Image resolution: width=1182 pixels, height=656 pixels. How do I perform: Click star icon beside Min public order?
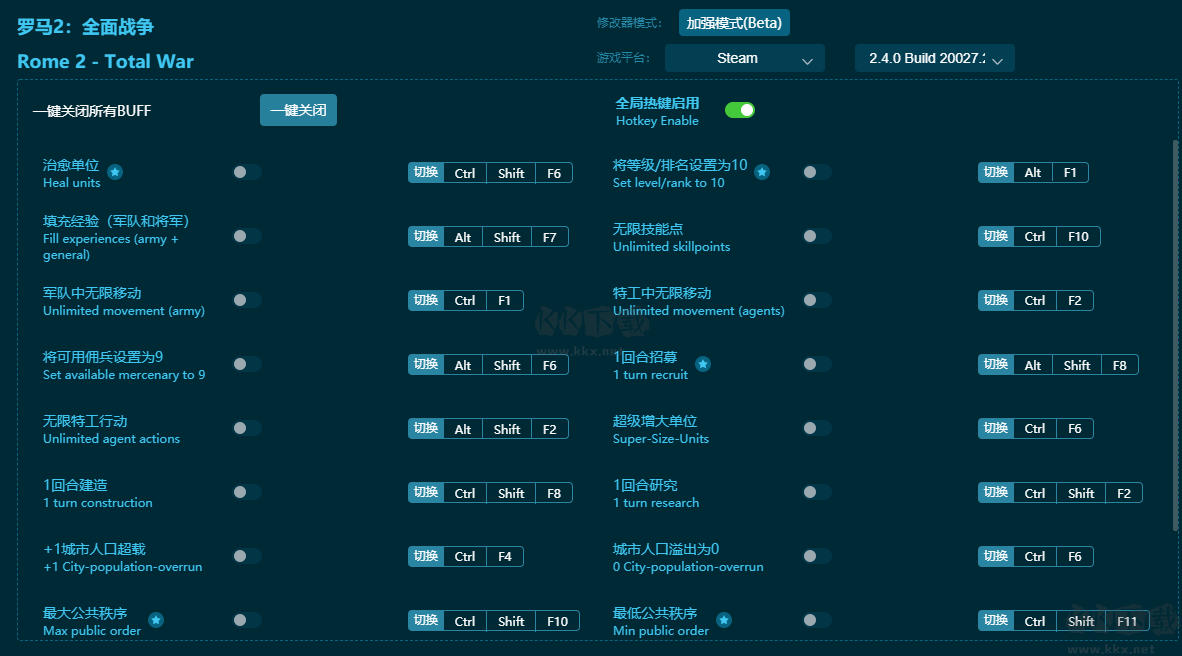(724, 620)
